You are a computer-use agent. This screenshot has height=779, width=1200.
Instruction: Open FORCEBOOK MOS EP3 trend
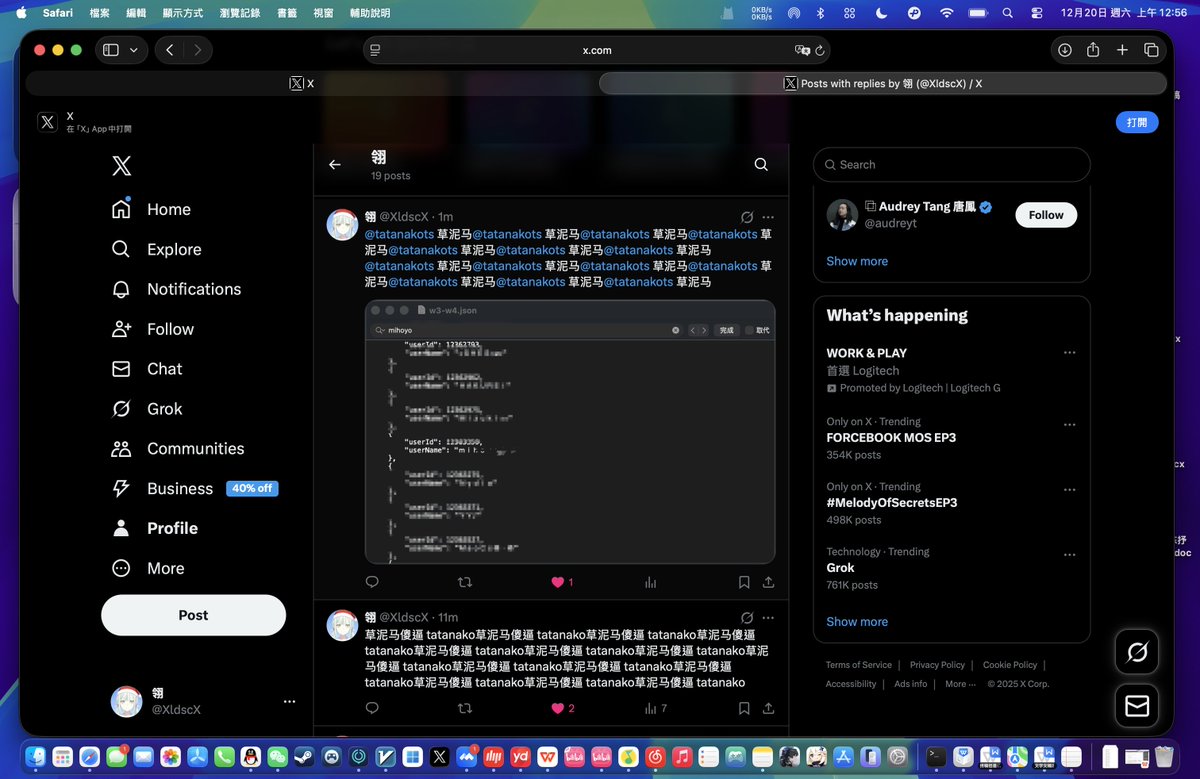pos(891,438)
